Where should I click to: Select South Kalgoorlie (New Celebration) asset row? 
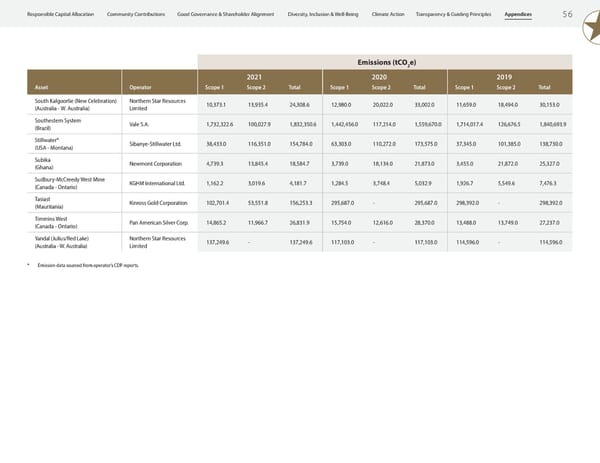point(300,104)
